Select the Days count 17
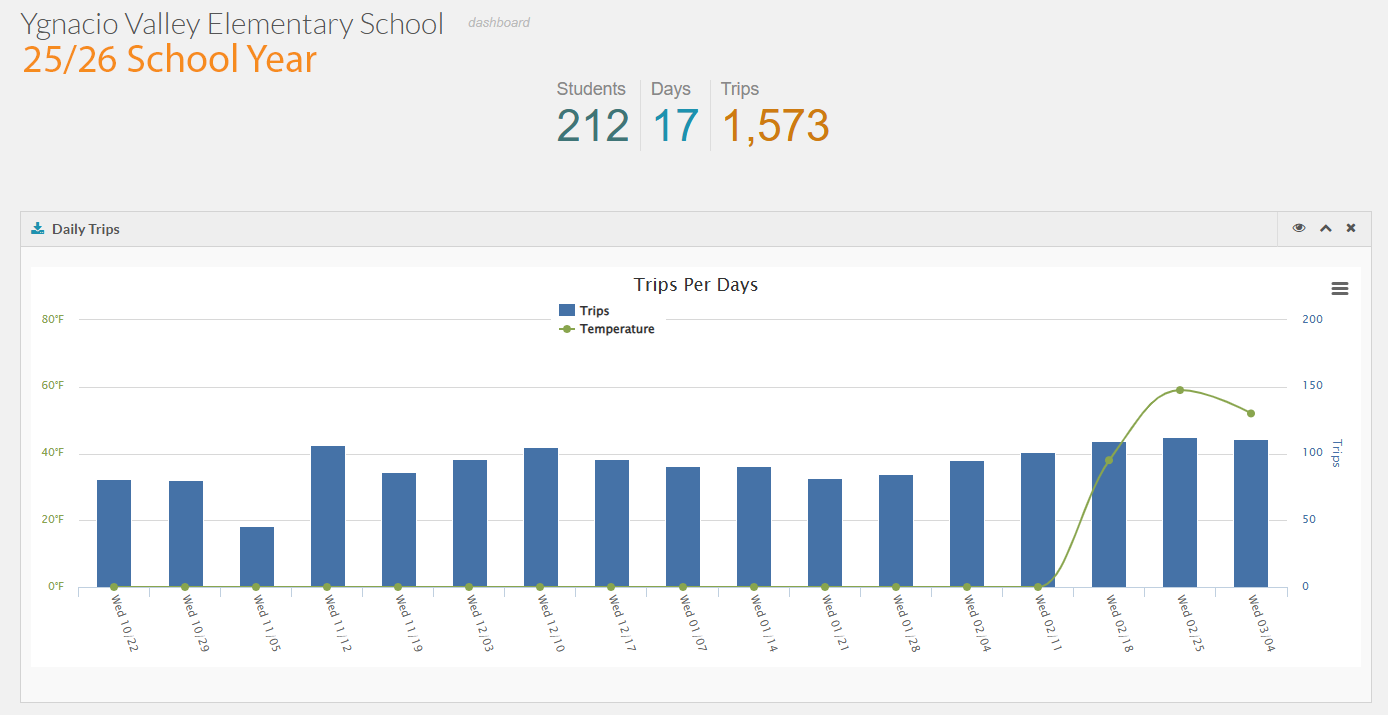1388x715 pixels. tap(676, 126)
